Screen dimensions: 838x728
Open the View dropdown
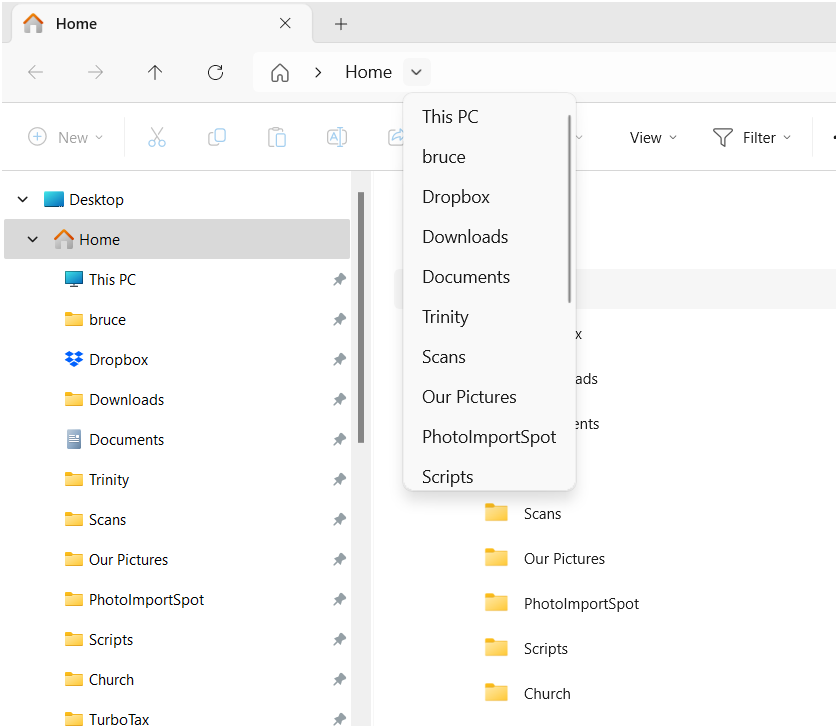click(653, 137)
